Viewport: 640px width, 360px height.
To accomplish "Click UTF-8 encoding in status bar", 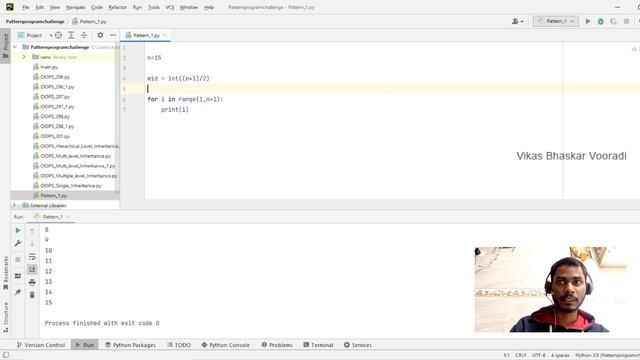I will (539, 355).
